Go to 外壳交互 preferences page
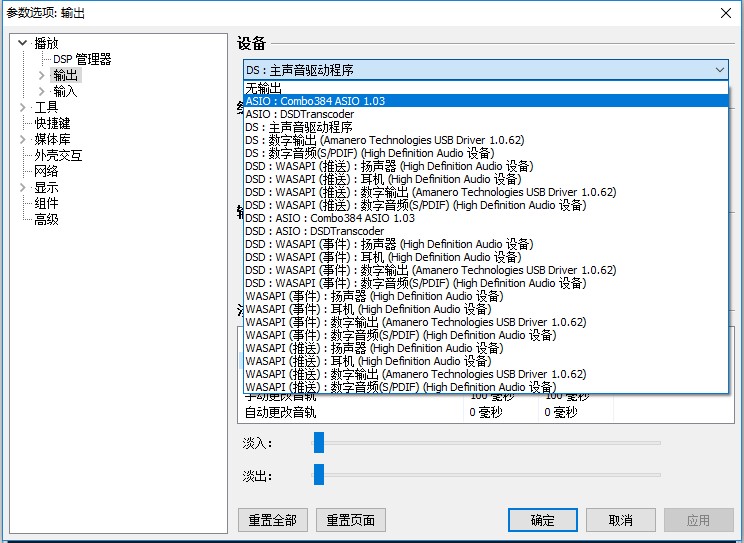This screenshot has height=543, width=744. point(58,155)
